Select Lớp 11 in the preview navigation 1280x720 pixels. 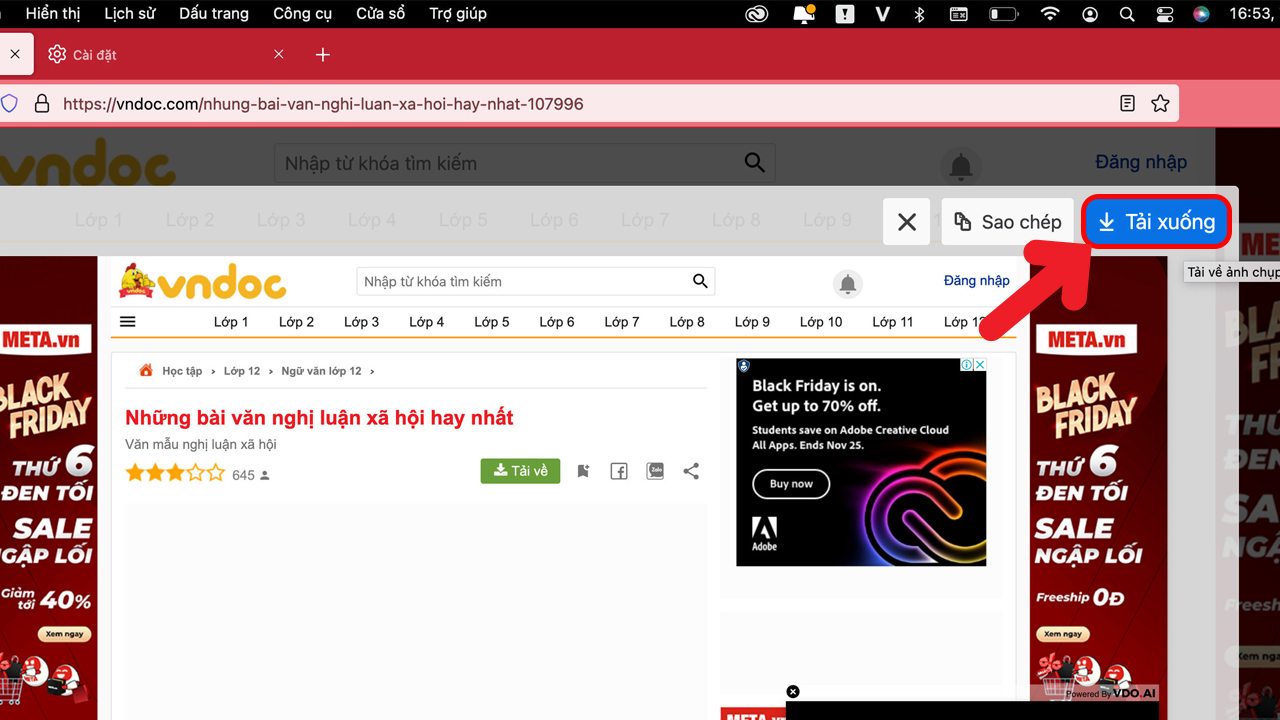pos(893,322)
